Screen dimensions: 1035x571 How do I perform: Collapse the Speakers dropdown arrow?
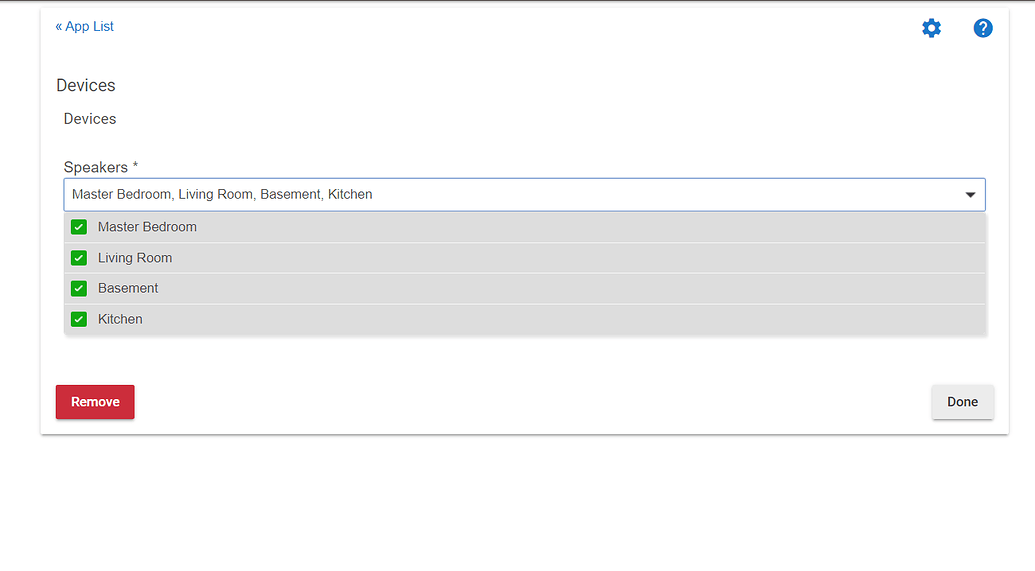pos(970,195)
